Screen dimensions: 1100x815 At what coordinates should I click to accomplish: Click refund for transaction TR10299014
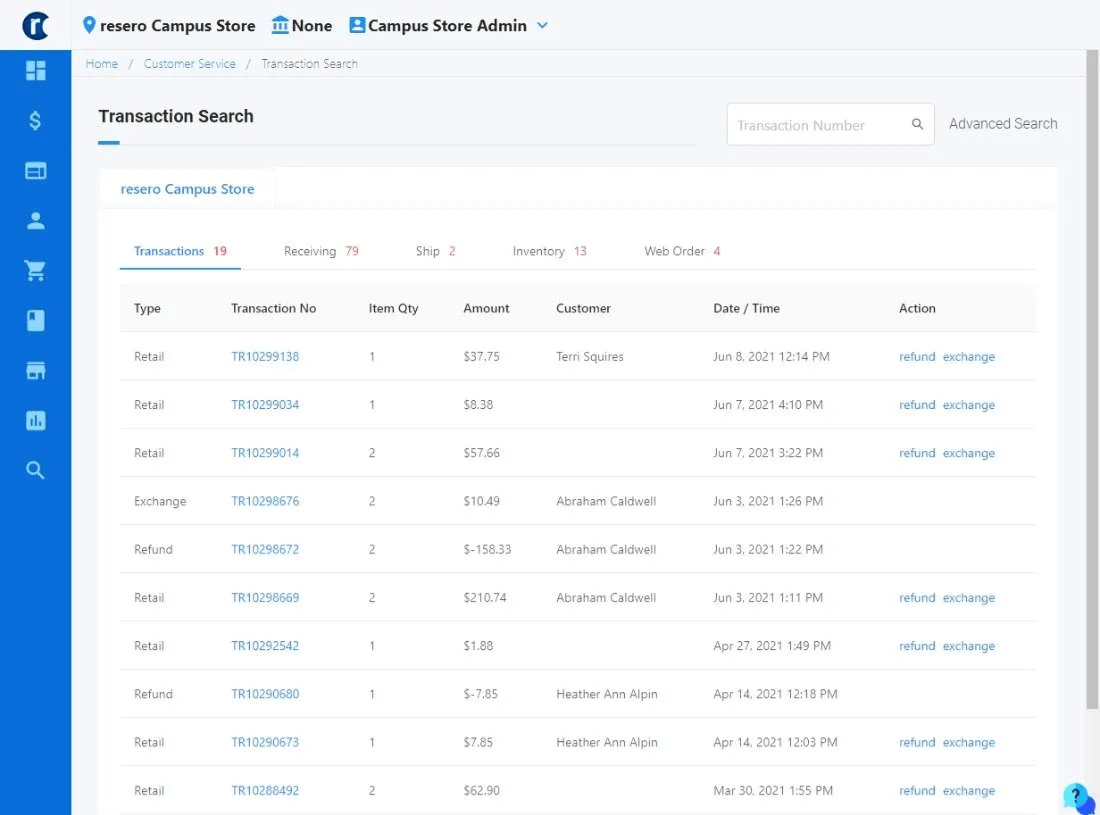pyautogui.click(x=917, y=453)
